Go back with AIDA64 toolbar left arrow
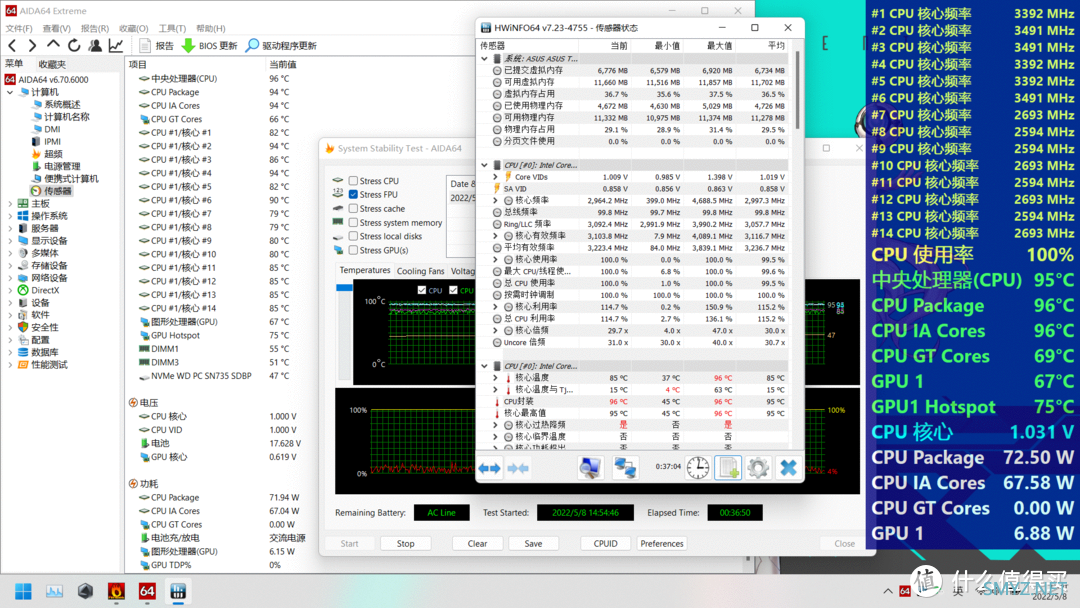Image resolution: width=1080 pixels, height=608 pixels. tap(12, 45)
